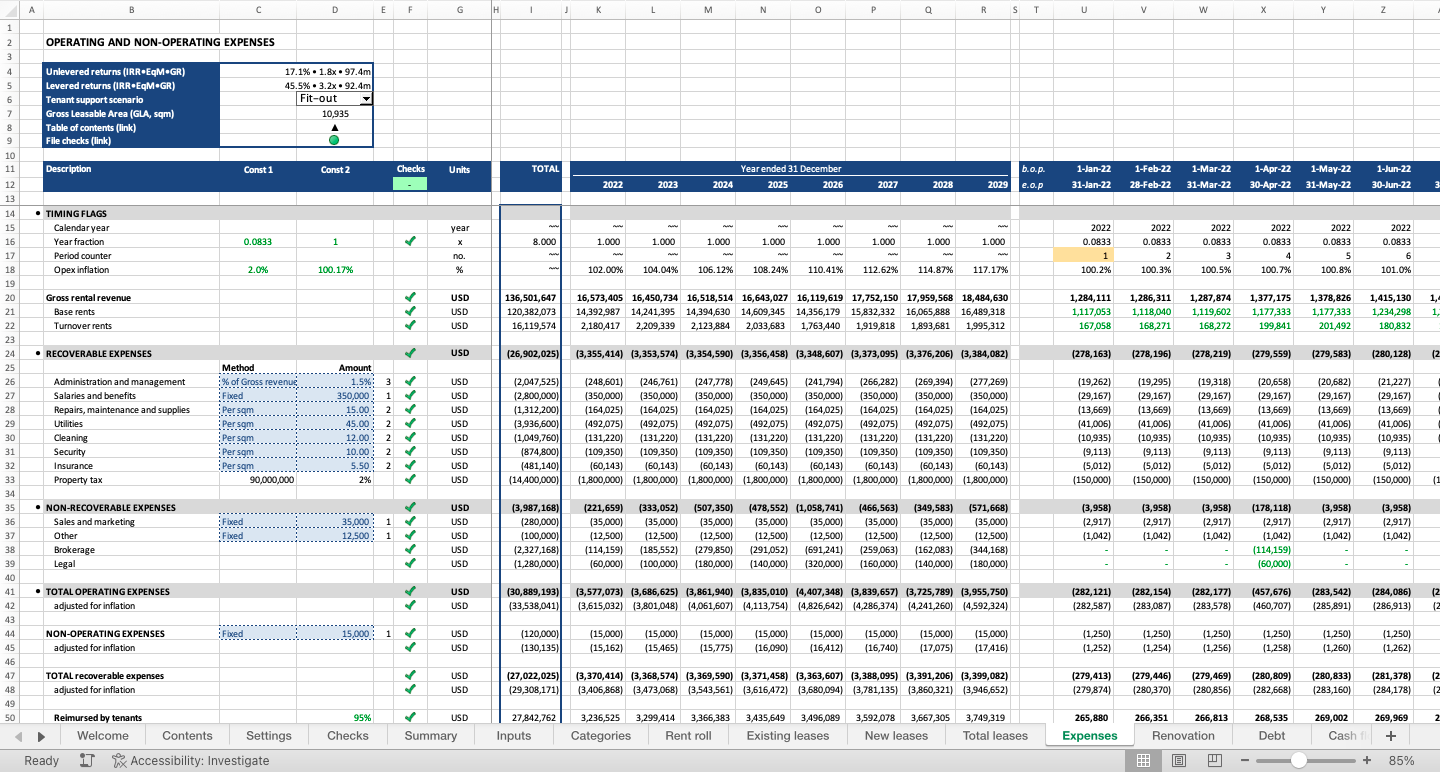The width and height of the screenshot is (1440, 772).
Task: Click the Sales and marketing amount 35,000
Action: (x=334, y=522)
